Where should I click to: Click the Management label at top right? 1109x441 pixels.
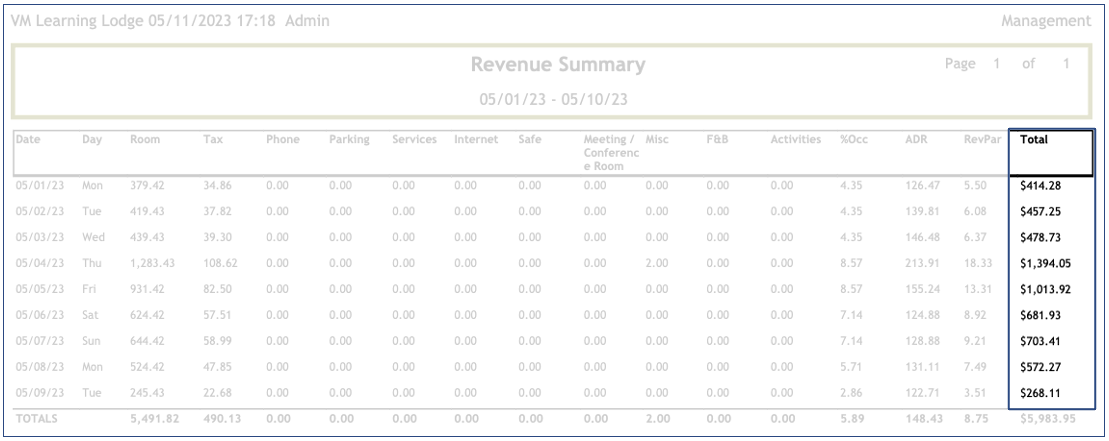tap(1047, 20)
